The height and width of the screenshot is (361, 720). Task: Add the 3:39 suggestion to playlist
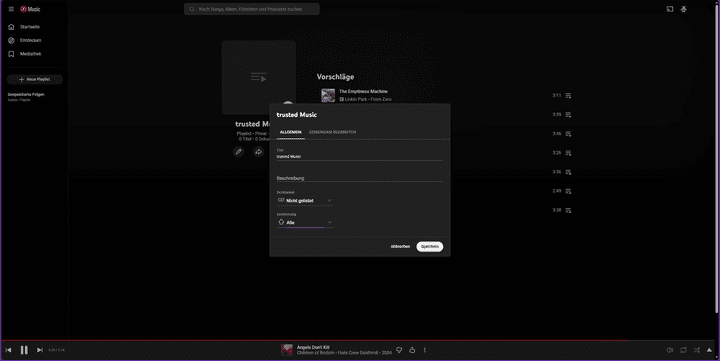pyautogui.click(x=568, y=115)
